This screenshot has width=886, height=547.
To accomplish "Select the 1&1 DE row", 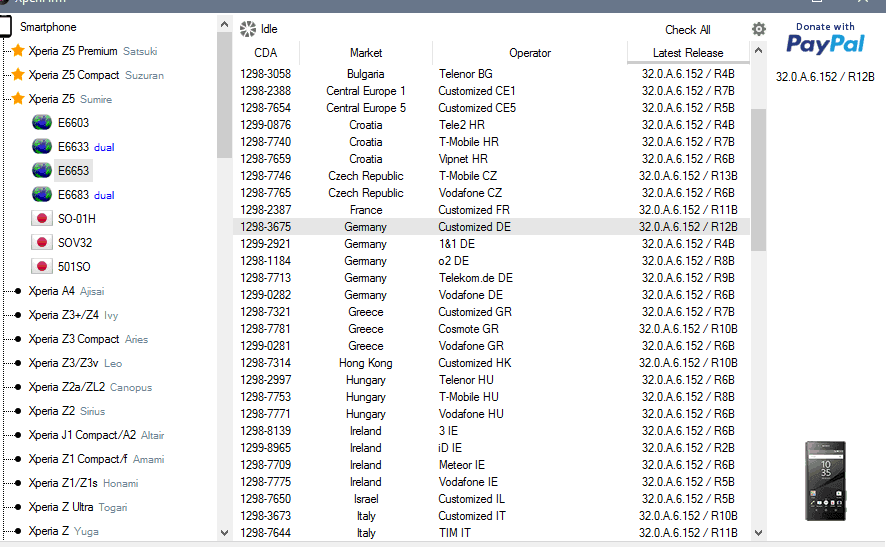I will [x=491, y=244].
